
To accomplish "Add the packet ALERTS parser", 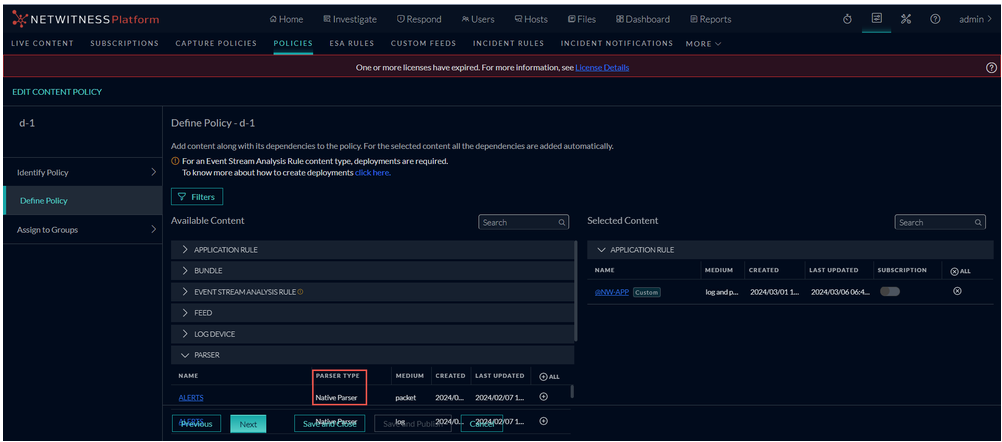I will pyautogui.click(x=544, y=397).
